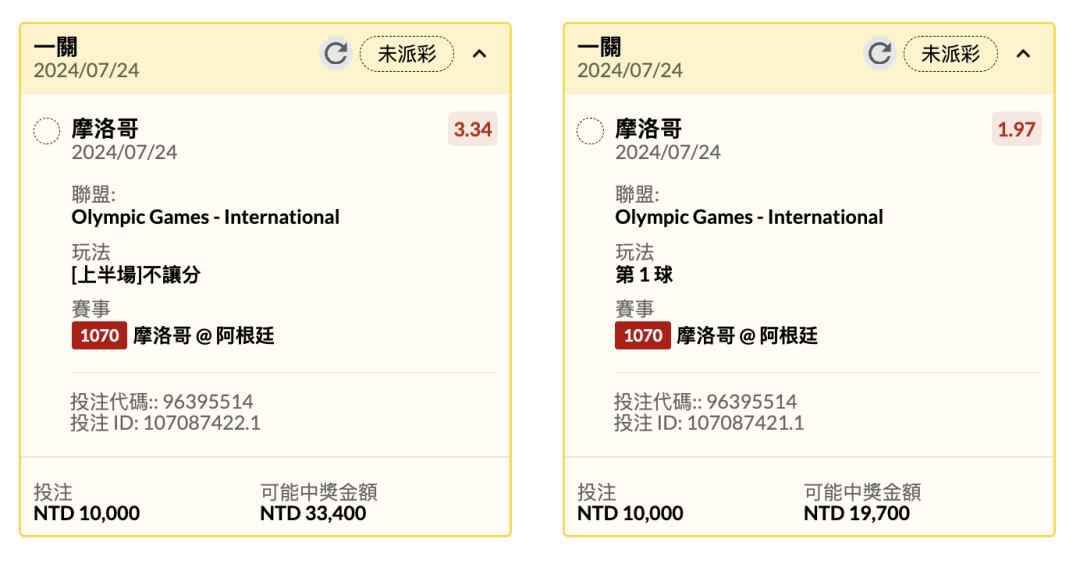Open 摩洛哥 @ 阿根廷 match in left card
Image resolution: width=1080 pixels, height=574 pixels.
[x=204, y=336]
